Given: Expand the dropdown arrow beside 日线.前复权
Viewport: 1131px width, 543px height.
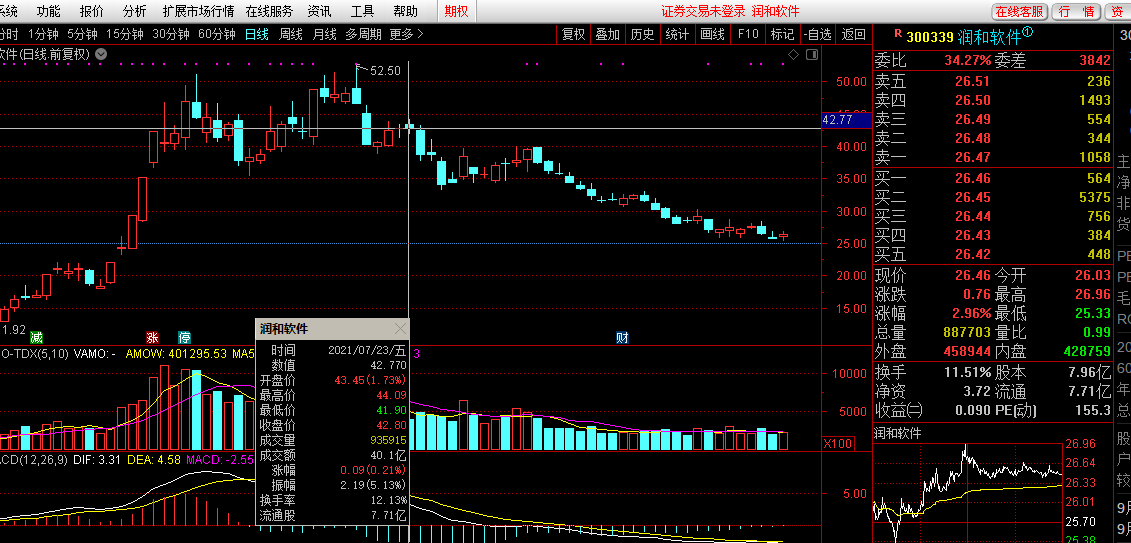Looking at the screenshot, I should pyautogui.click(x=101, y=54).
